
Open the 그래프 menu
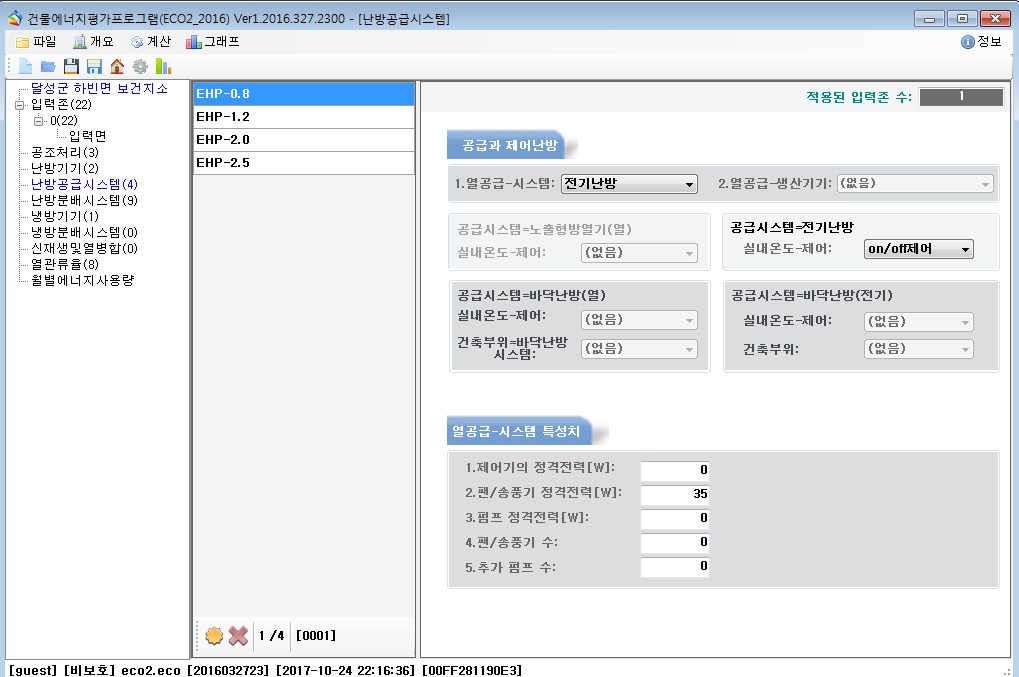point(212,42)
